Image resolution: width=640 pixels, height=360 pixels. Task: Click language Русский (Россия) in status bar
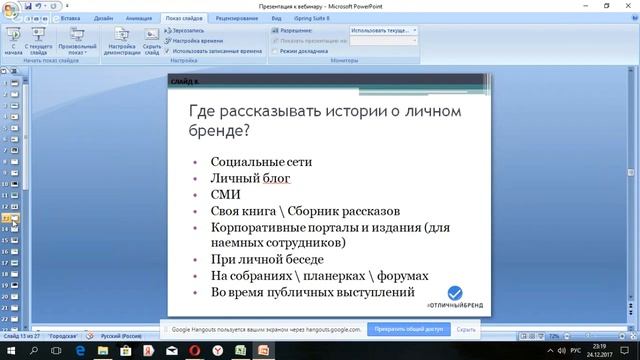tap(121, 336)
